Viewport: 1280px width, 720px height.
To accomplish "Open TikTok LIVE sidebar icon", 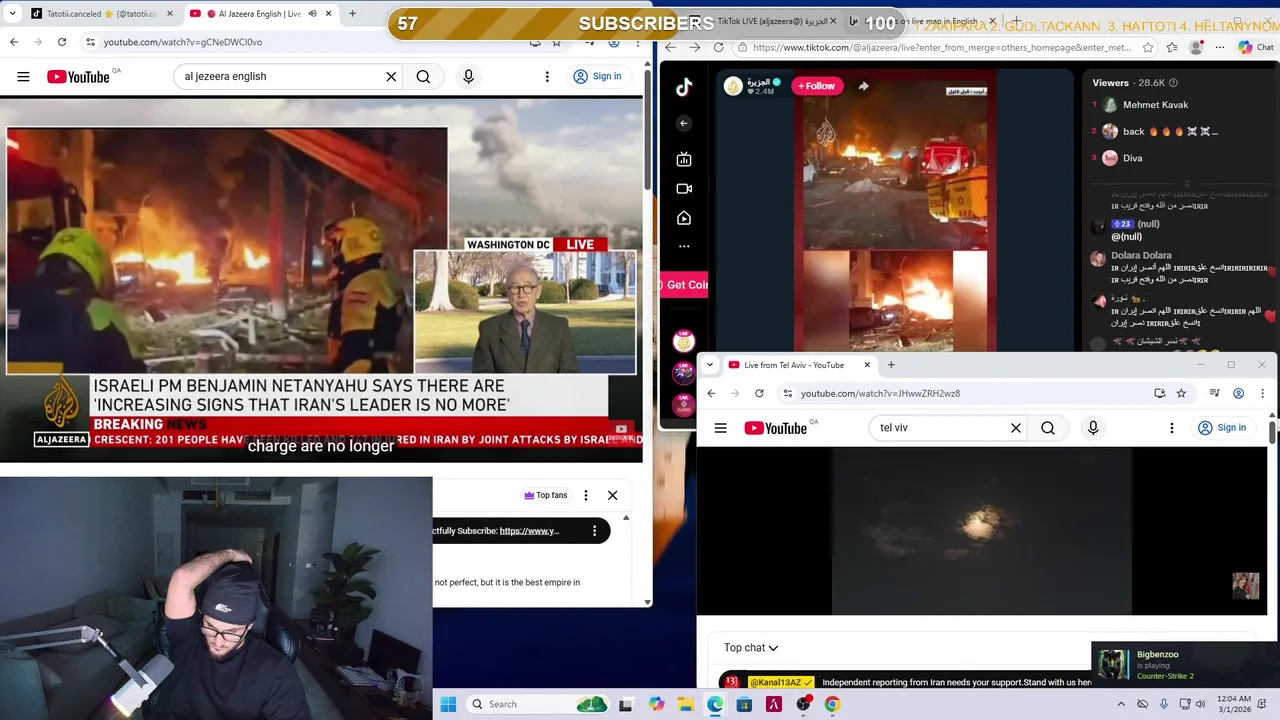I will [x=684, y=159].
